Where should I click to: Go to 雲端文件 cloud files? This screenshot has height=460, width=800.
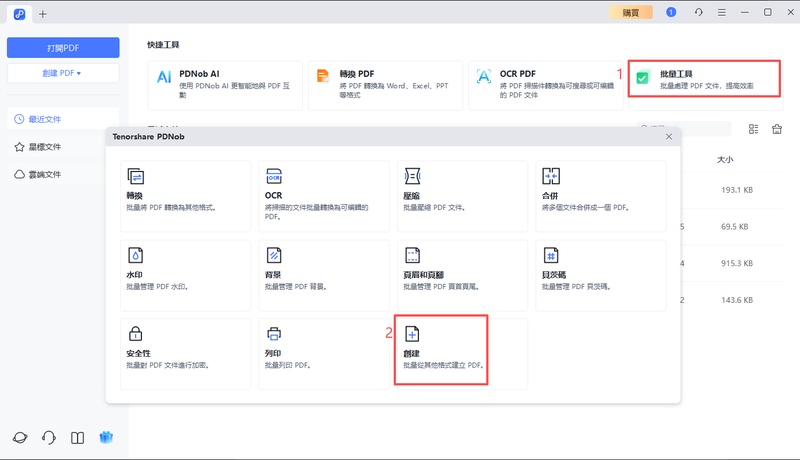45,174
